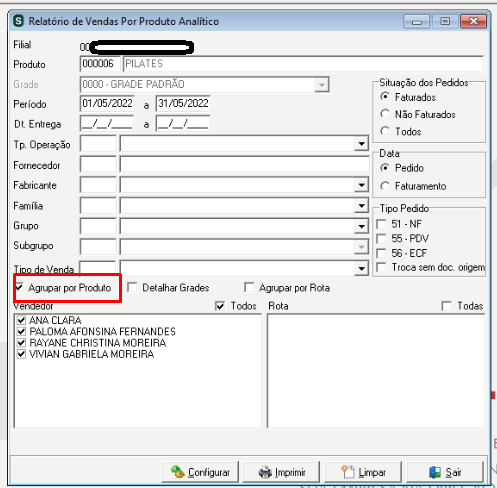The image size is (497, 488).
Task: Click the Dt. Entrega end date field
Action: (x=183, y=124)
